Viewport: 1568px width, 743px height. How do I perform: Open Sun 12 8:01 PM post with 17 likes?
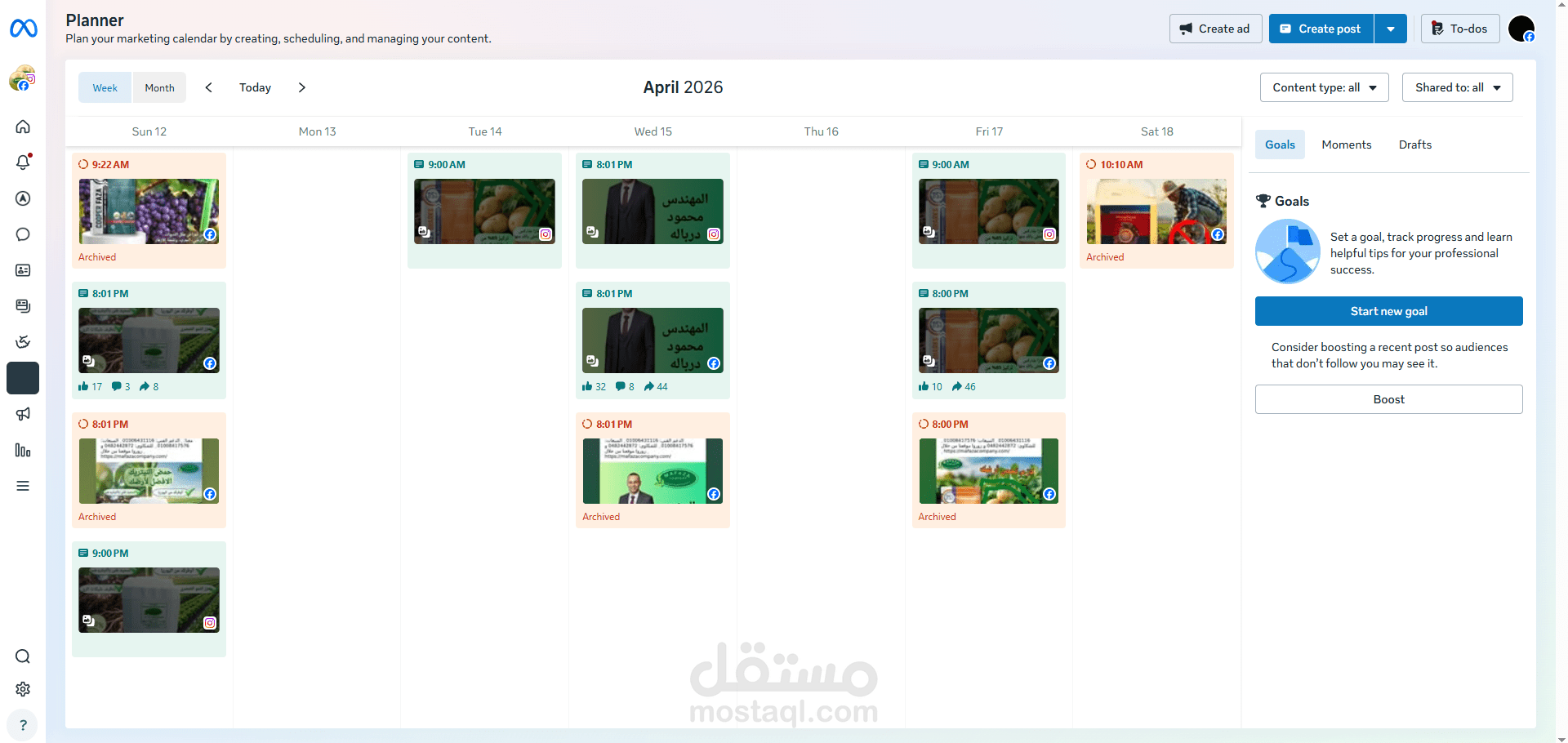click(149, 340)
